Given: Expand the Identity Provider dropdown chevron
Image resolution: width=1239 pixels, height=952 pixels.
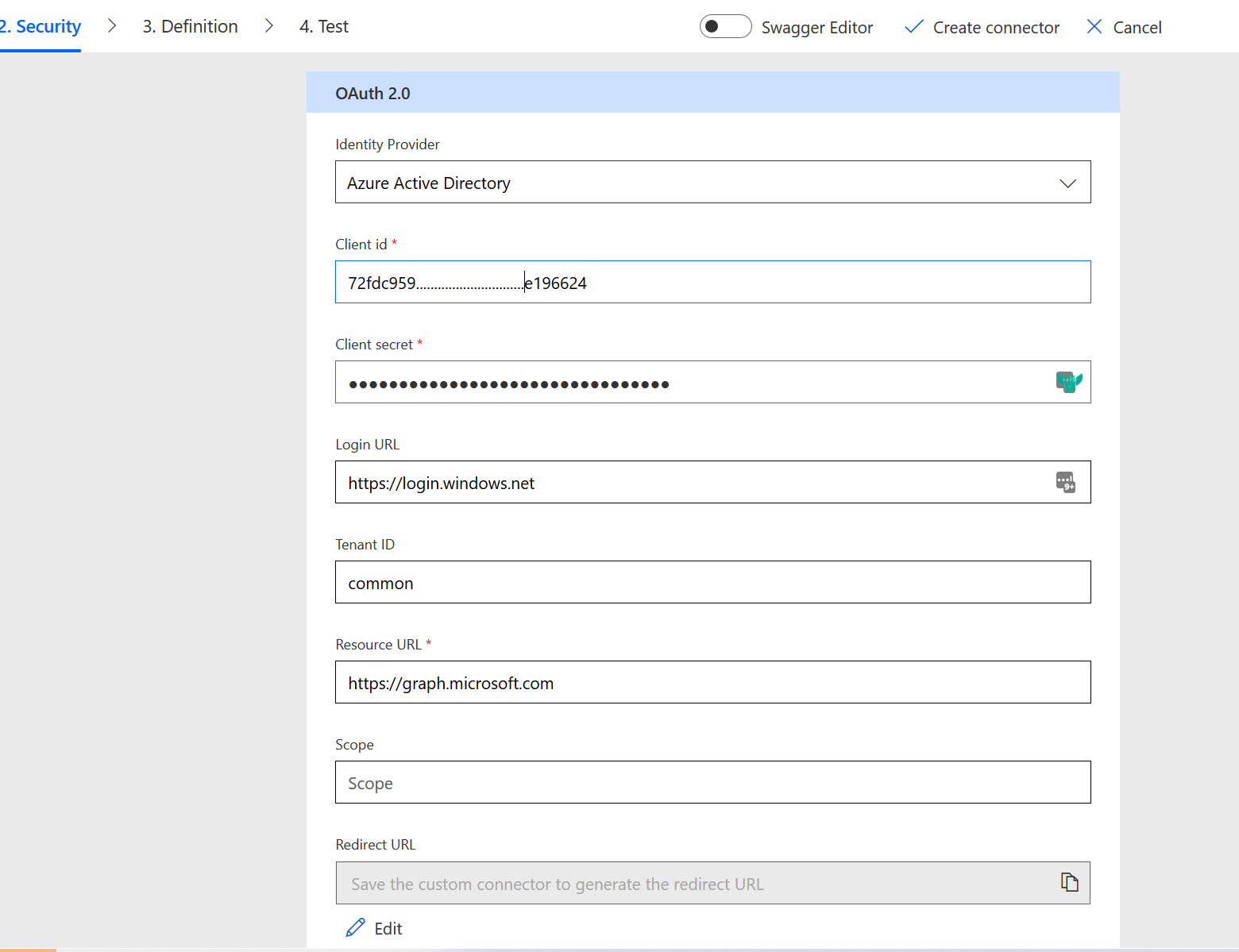Looking at the screenshot, I should [1067, 183].
